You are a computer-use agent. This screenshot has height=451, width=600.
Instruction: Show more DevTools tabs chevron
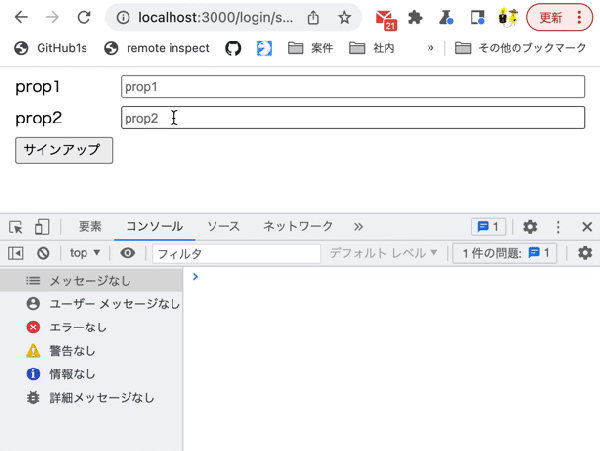tap(358, 227)
